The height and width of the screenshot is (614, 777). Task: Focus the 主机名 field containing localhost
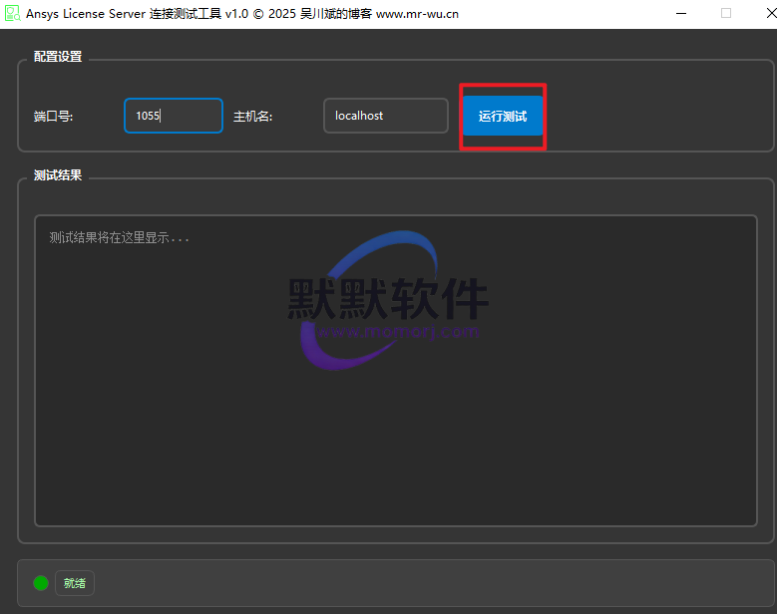point(385,116)
